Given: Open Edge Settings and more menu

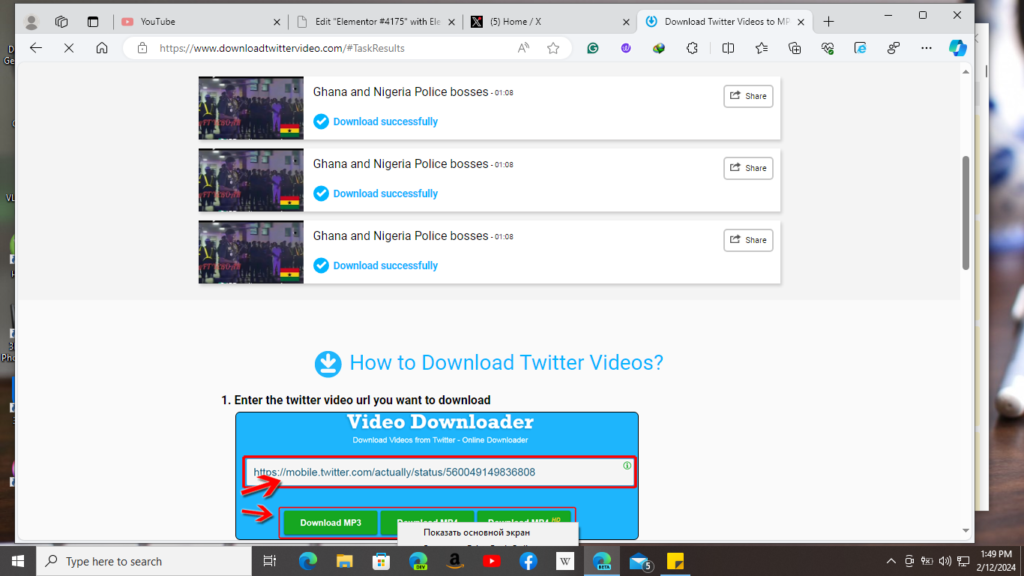Looking at the screenshot, I should (x=926, y=48).
